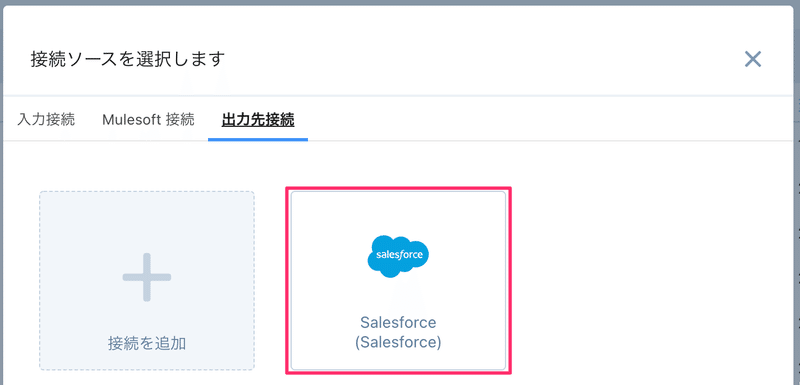Click the plus icon to add connection
Image resolution: width=800 pixels, height=385 pixels.
(147, 277)
